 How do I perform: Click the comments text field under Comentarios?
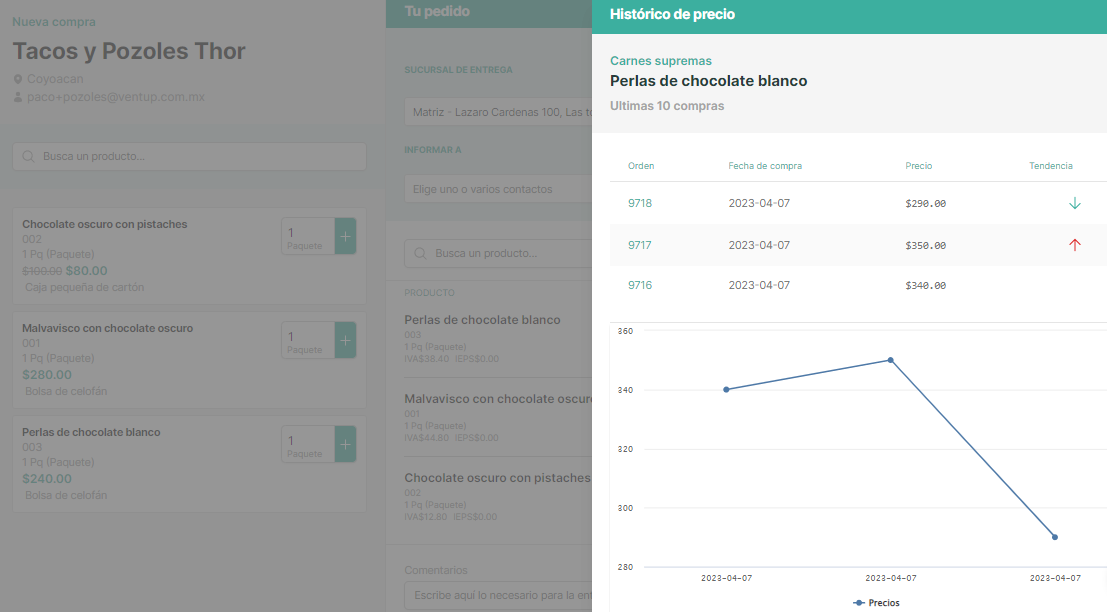point(497,597)
